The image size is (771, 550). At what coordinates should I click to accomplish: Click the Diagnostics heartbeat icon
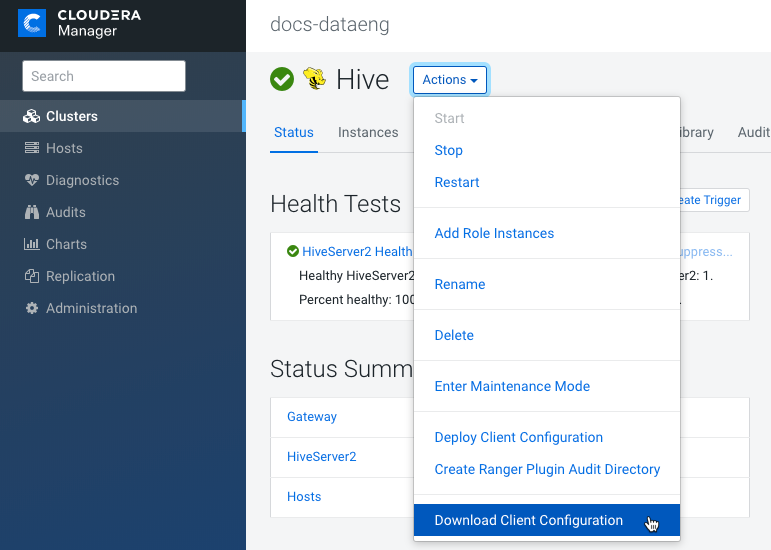click(31, 180)
